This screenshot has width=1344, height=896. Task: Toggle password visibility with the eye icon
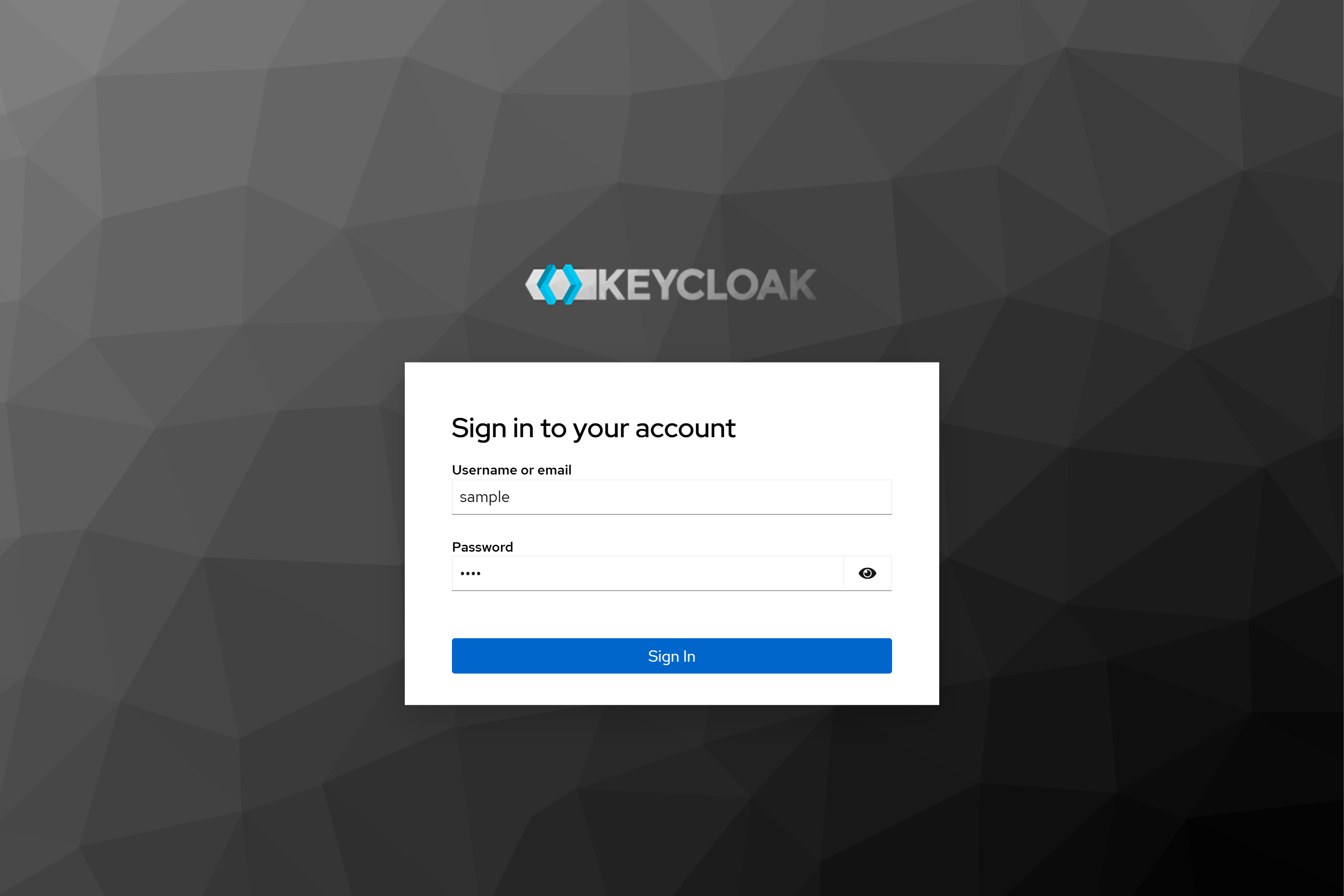(x=867, y=573)
